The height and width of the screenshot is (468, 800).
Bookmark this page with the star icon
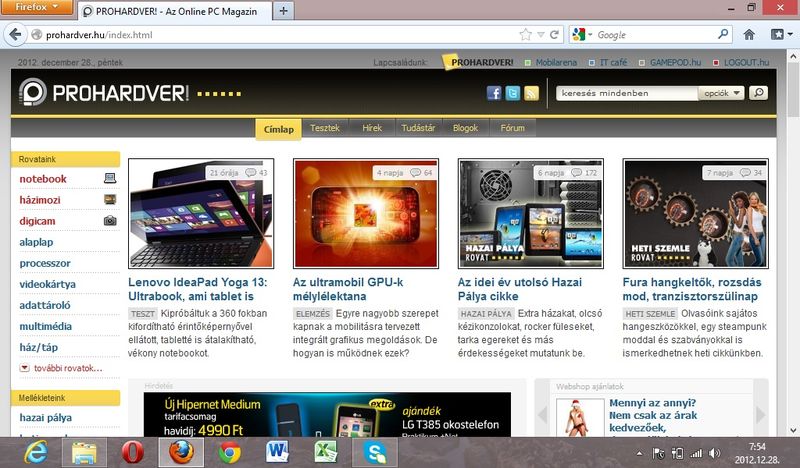[525, 35]
